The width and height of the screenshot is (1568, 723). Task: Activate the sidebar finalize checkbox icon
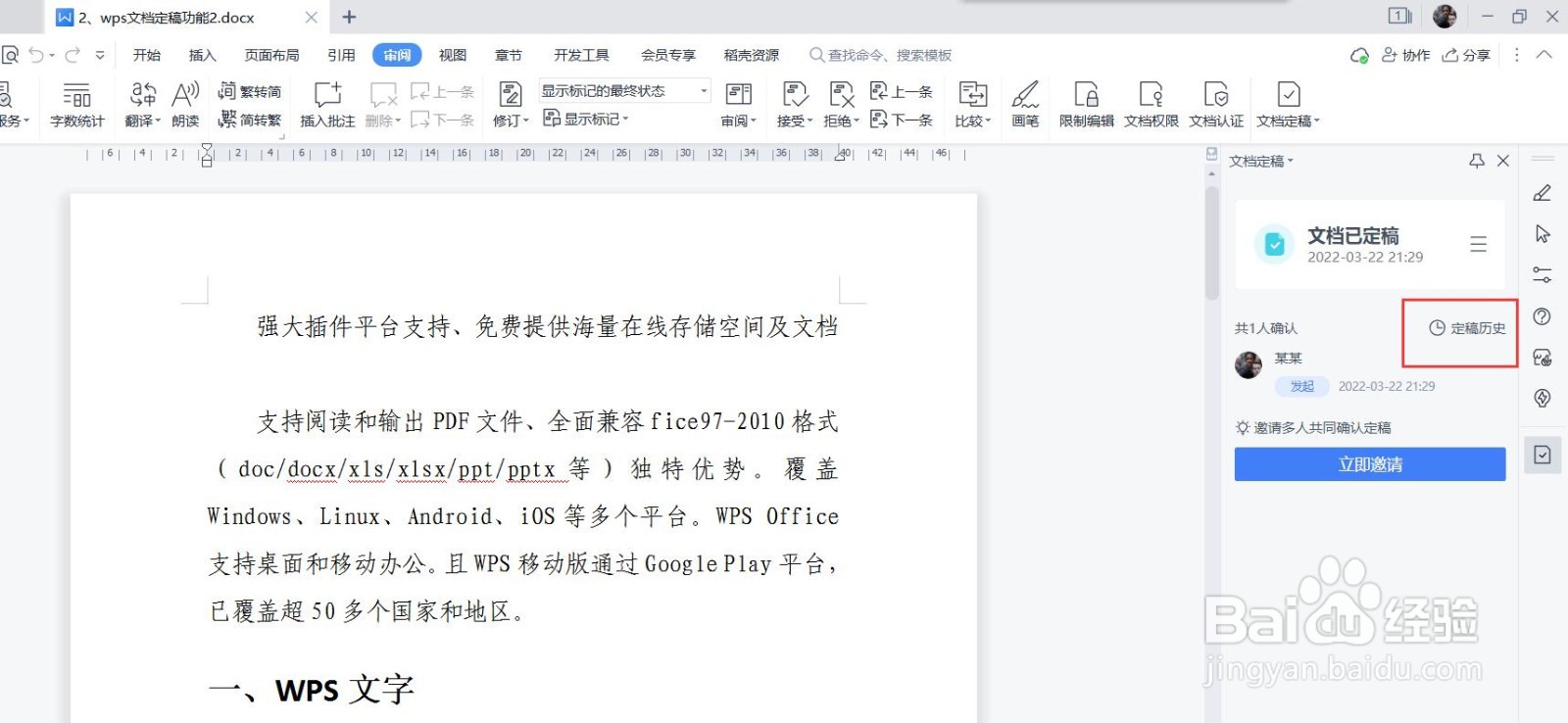pos(1543,455)
